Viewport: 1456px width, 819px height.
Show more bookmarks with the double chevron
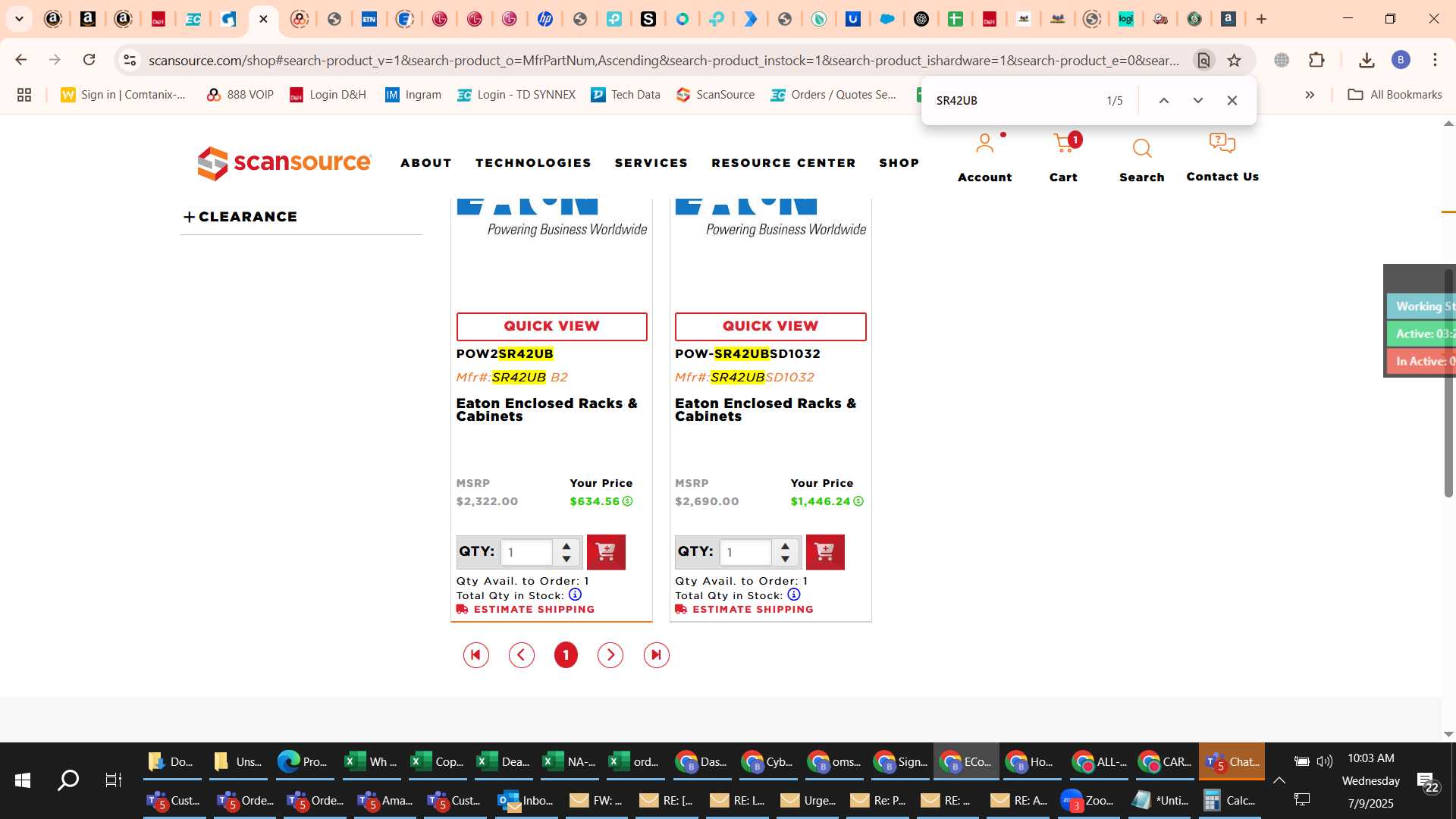(x=1310, y=95)
